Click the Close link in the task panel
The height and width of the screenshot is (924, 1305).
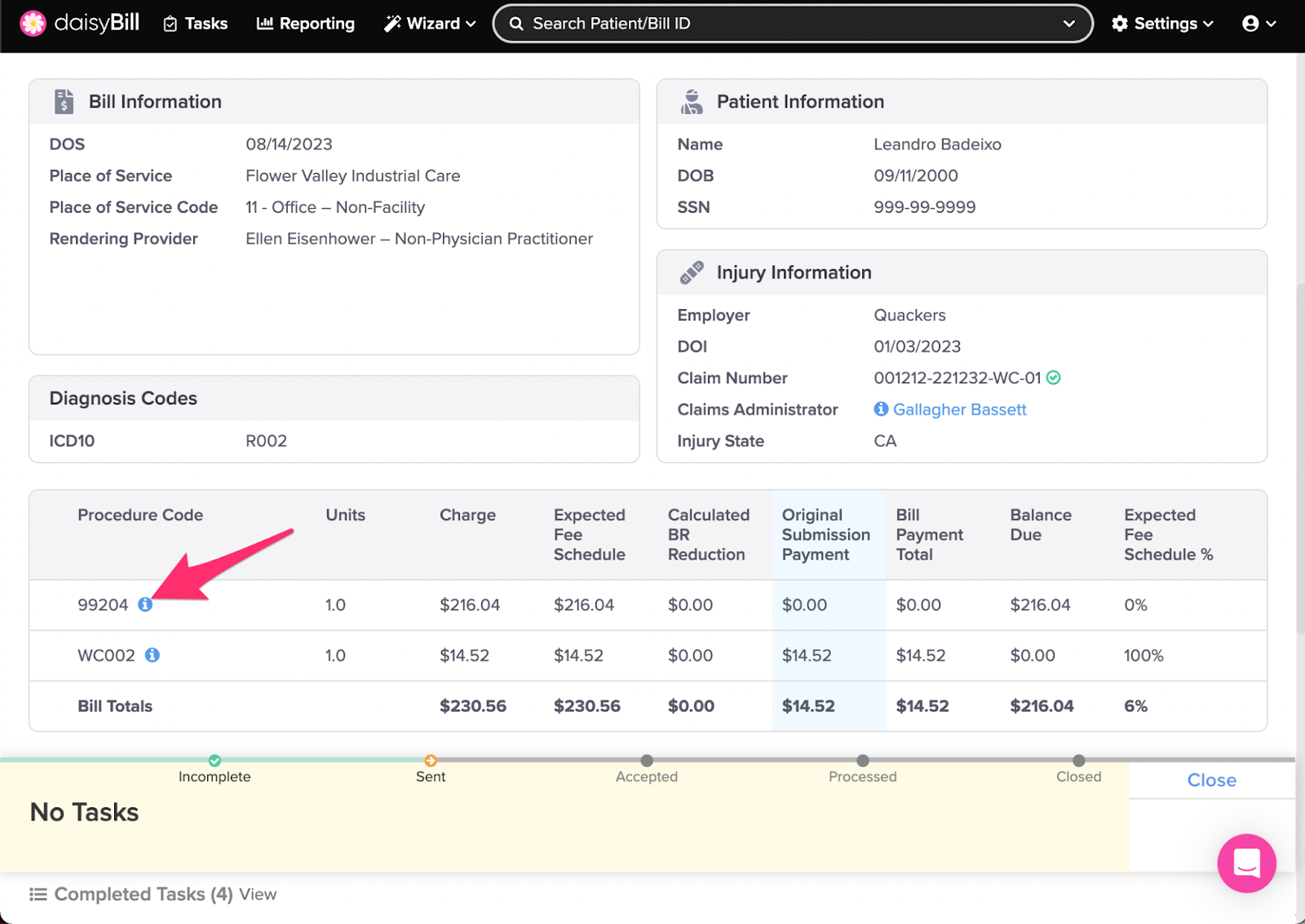click(x=1211, y=780)
